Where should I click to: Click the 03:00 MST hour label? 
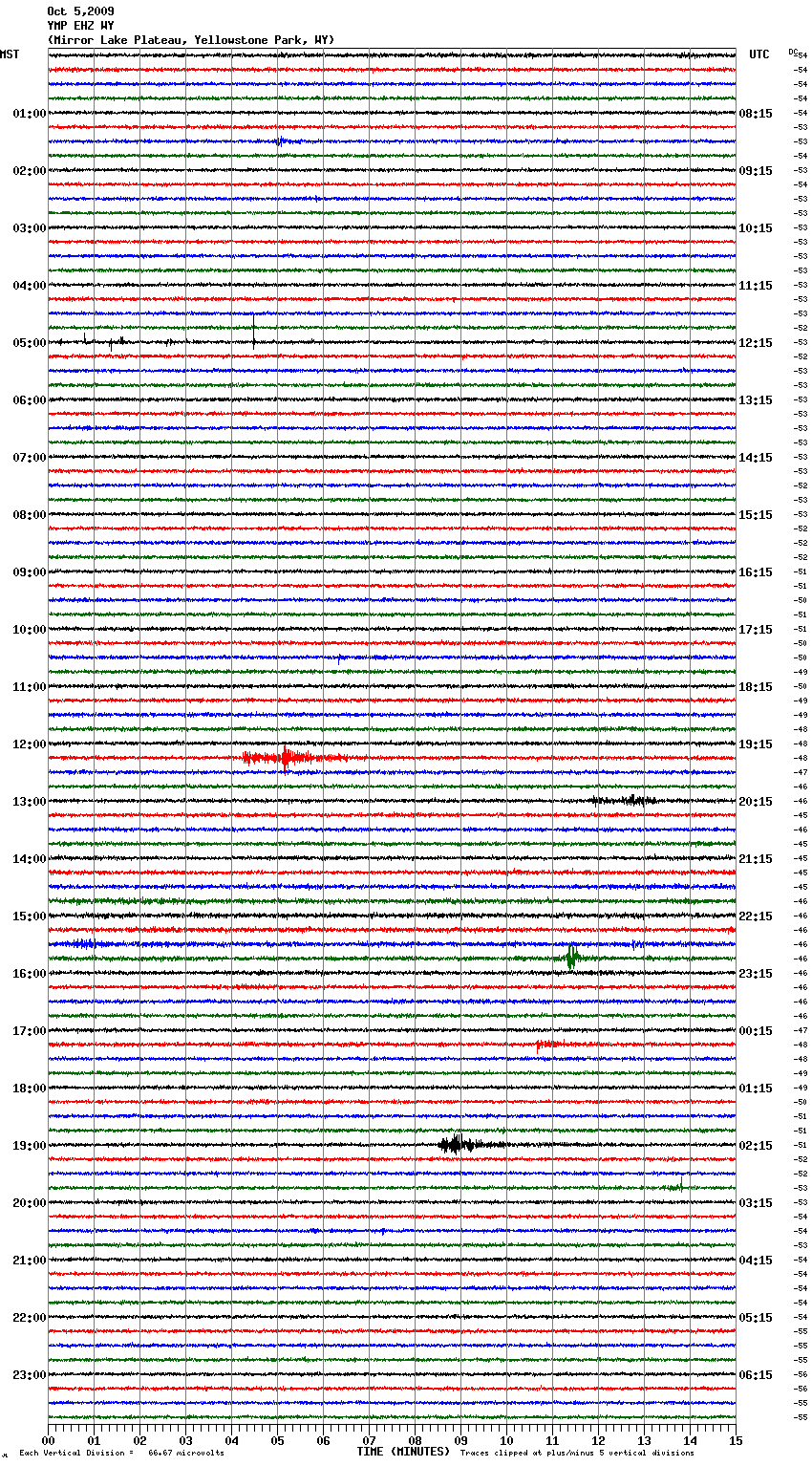(x=30, y=228)
